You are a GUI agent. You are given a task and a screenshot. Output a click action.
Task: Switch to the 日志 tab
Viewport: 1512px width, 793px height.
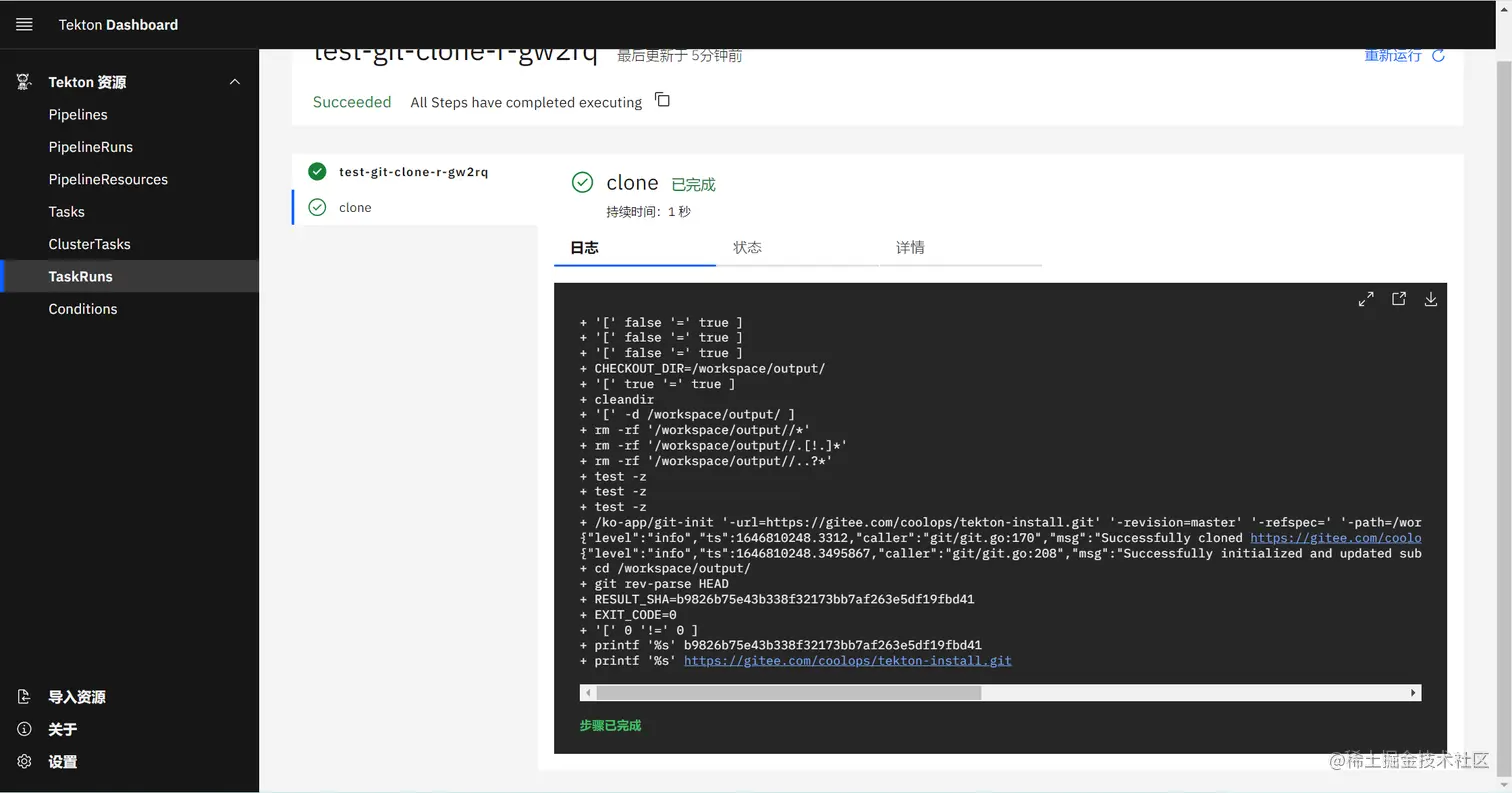(x=635, y=248)
